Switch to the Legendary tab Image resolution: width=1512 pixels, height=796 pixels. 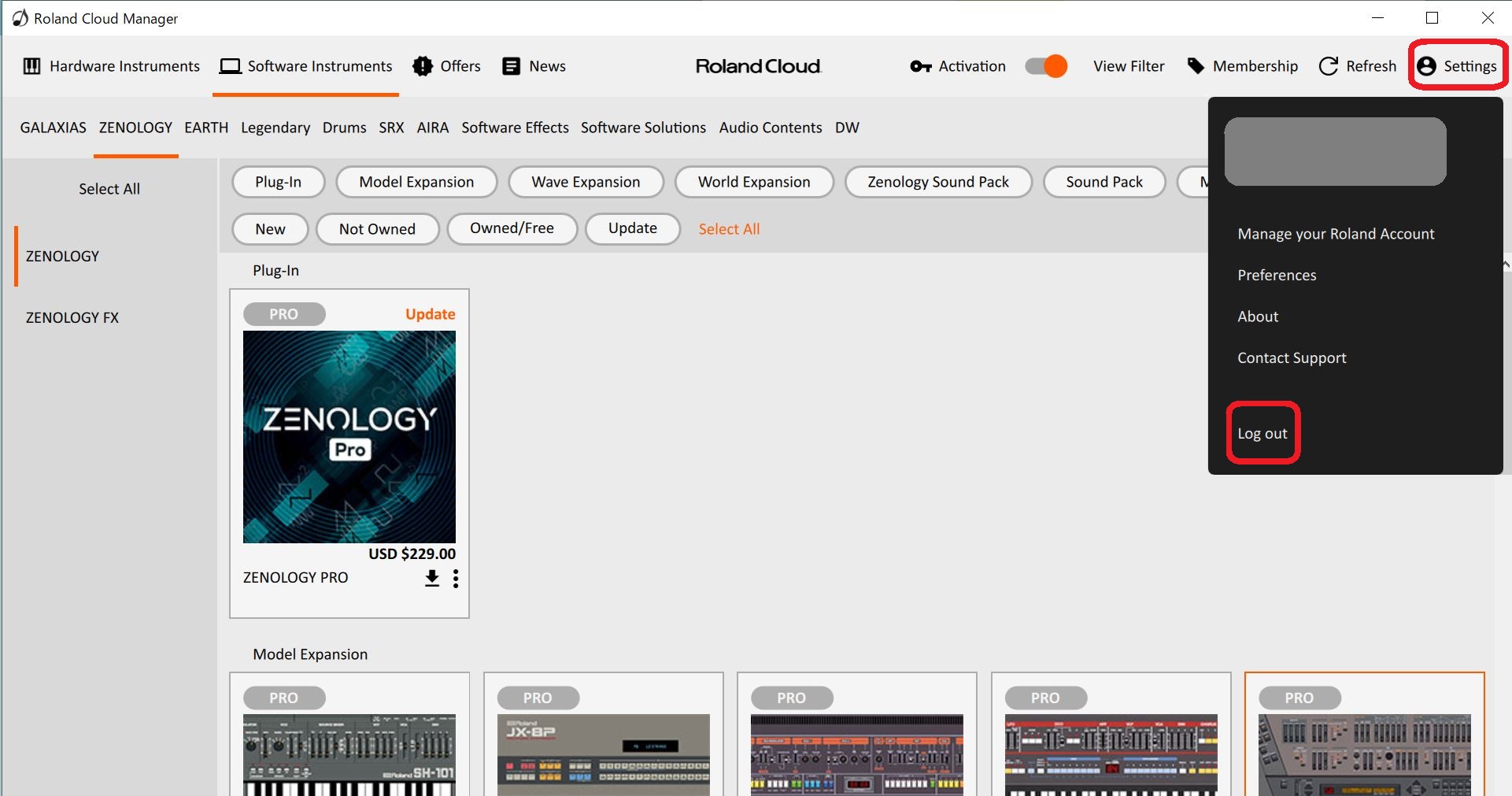[275, 128]
